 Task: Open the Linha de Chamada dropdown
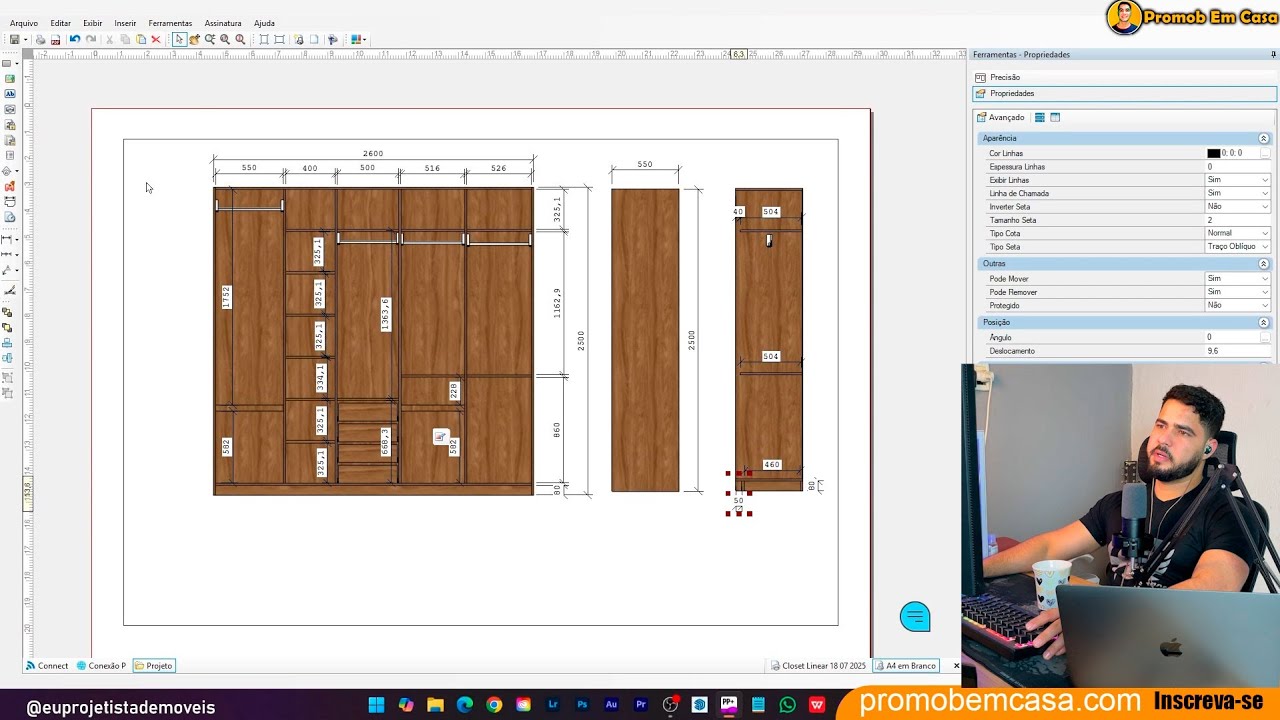pyautogui.click(x=1265, y=193)
